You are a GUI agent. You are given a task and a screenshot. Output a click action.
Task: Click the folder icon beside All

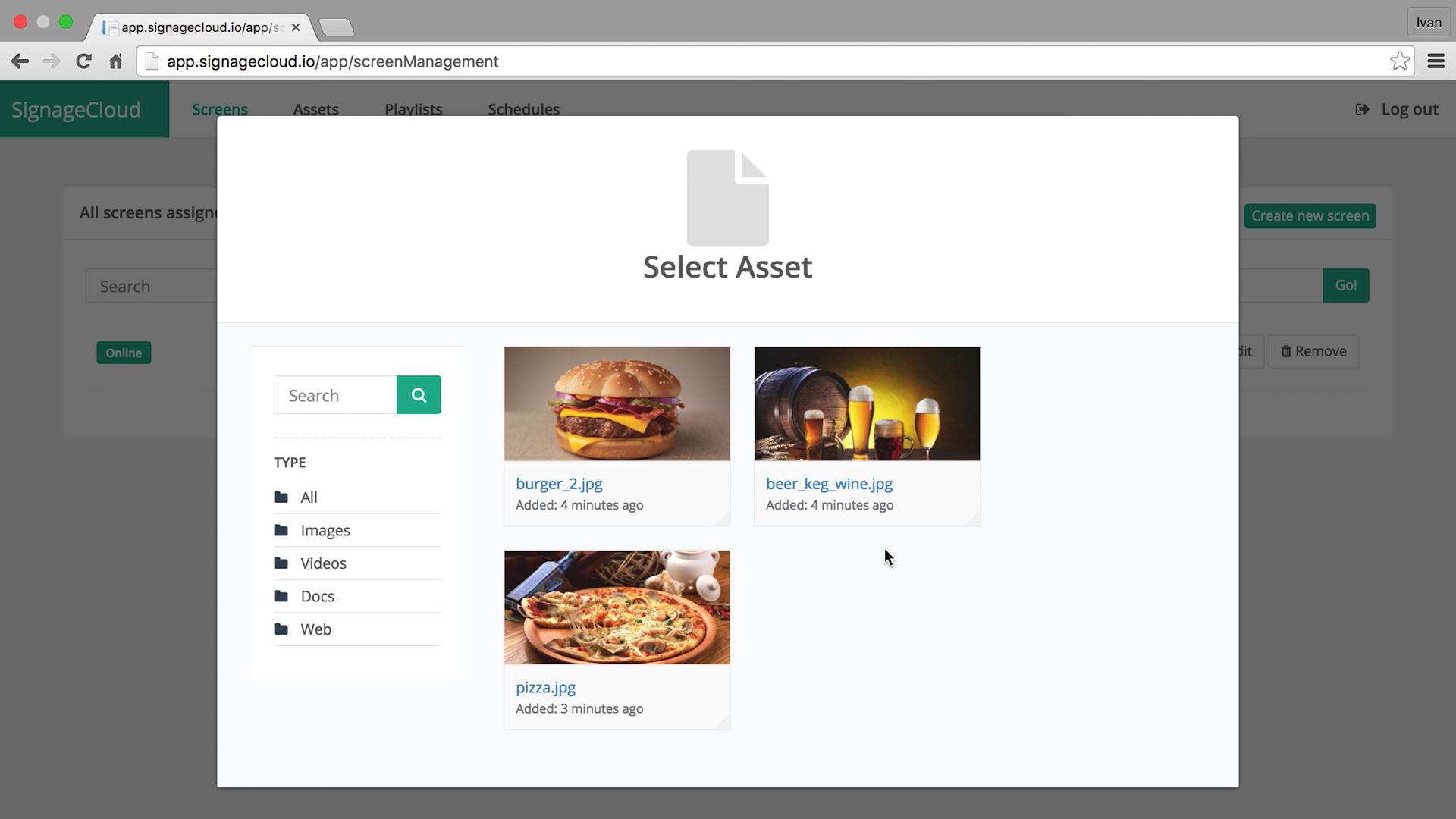(281, 497)
